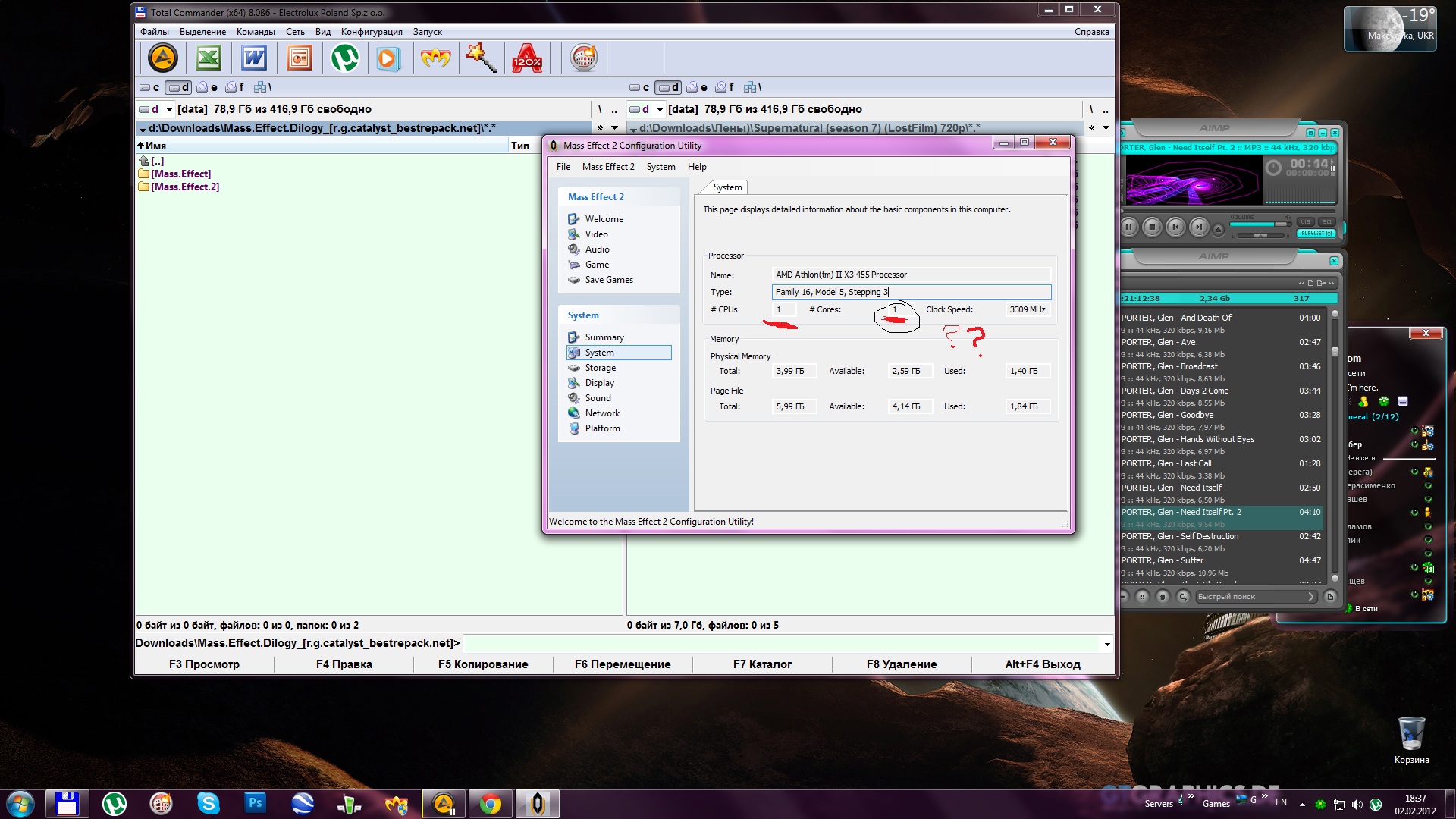Click the red globe toolbar icon
This screenshot has height=819, width=1456.
tap(583, 58)
